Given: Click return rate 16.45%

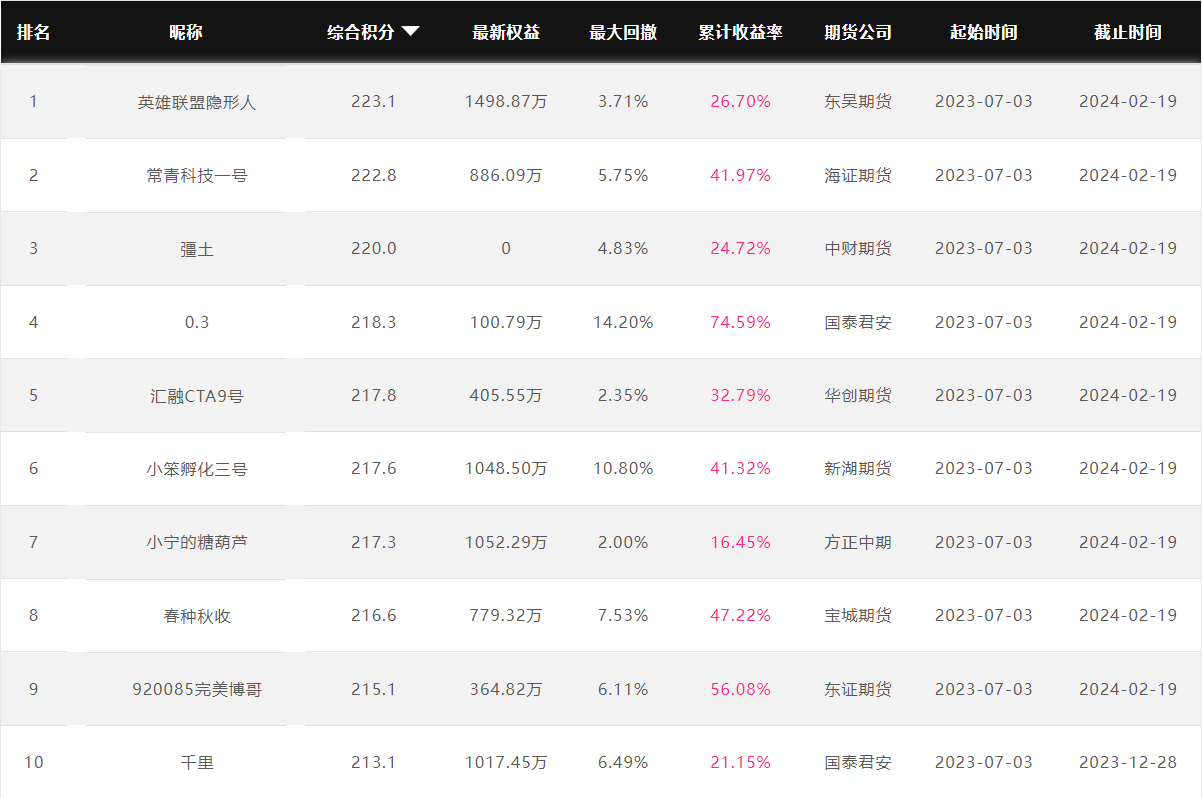Looking at the screenshot, I should click(x=741, y=542).
